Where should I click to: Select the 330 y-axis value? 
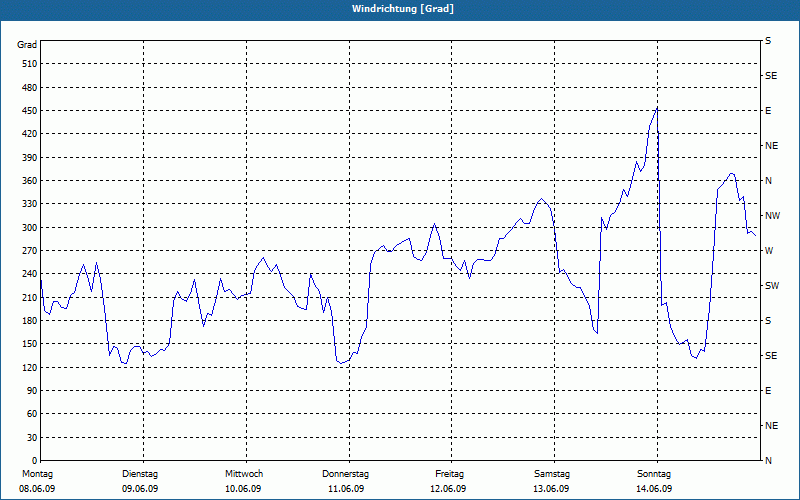point(30,204)
